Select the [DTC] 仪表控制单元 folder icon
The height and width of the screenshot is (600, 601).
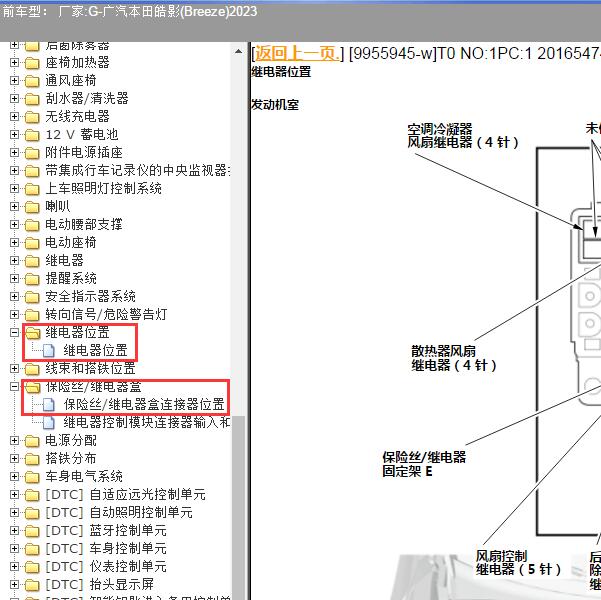pyautogui.click(x=32, y=567)
